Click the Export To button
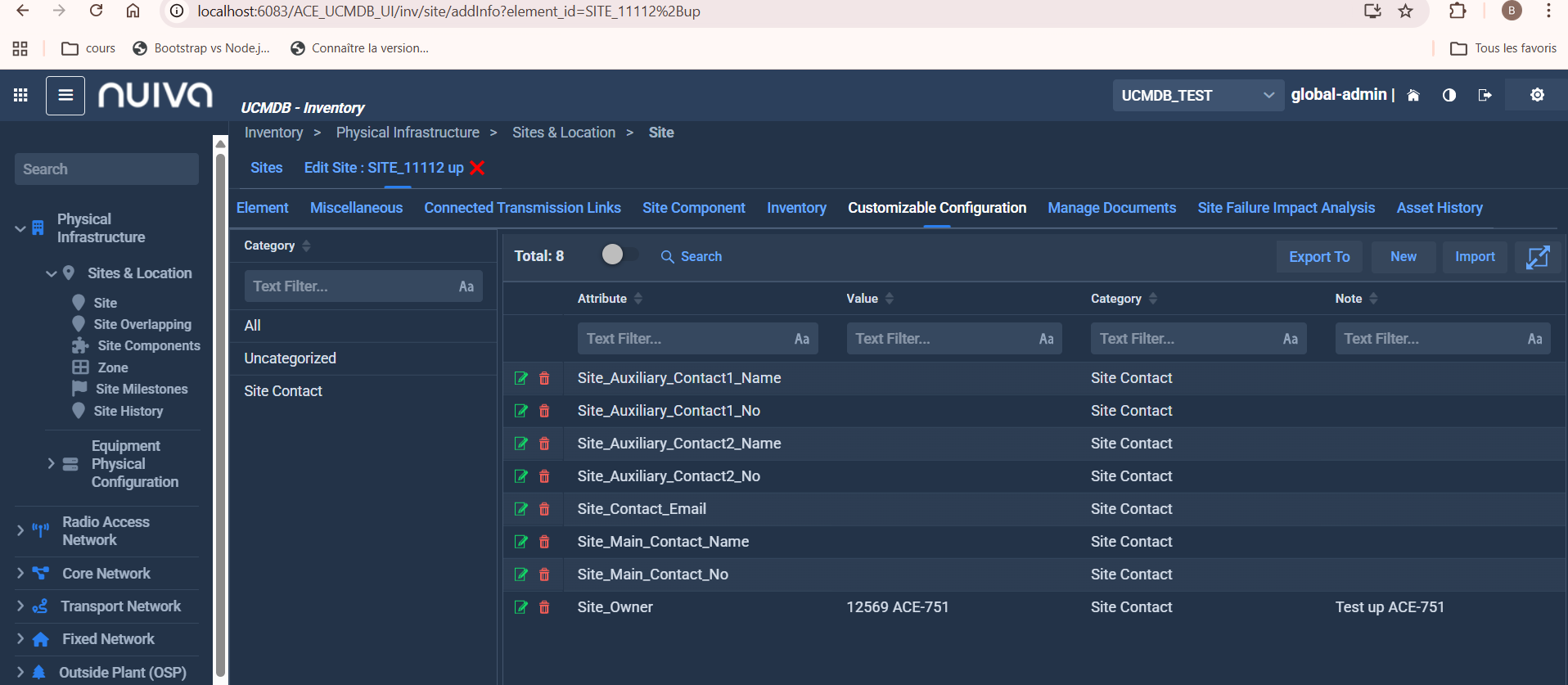This screenshot has width=1568, height=685. coord(1318,257)
